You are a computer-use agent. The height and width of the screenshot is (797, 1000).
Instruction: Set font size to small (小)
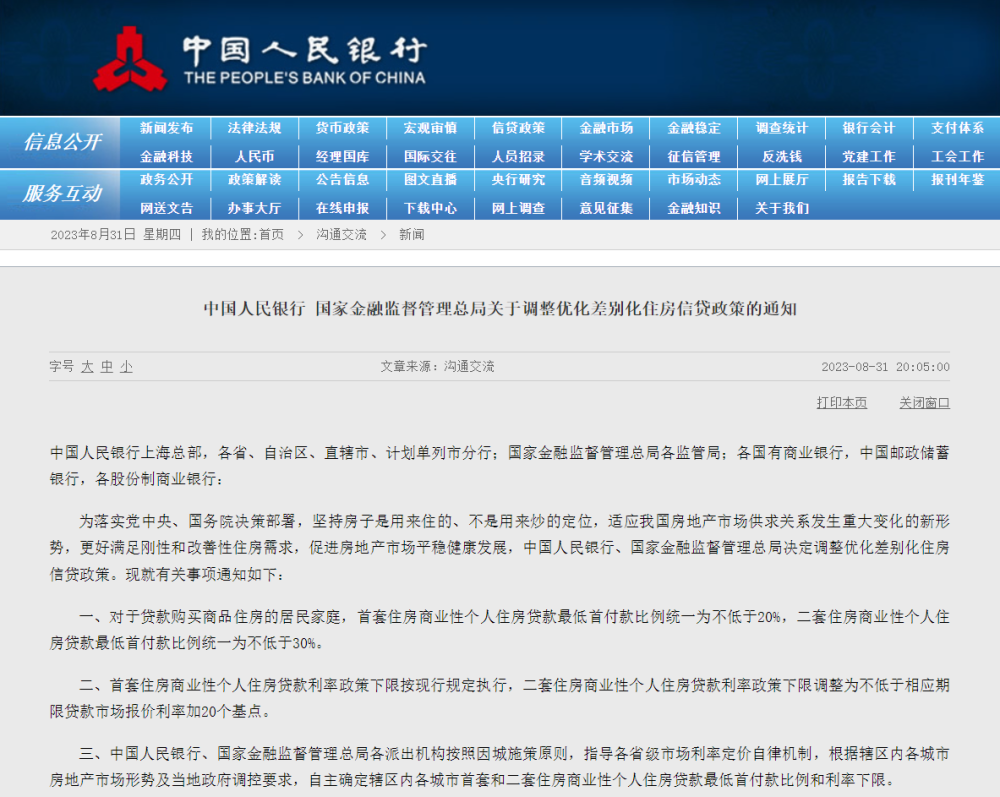[126, 367]
